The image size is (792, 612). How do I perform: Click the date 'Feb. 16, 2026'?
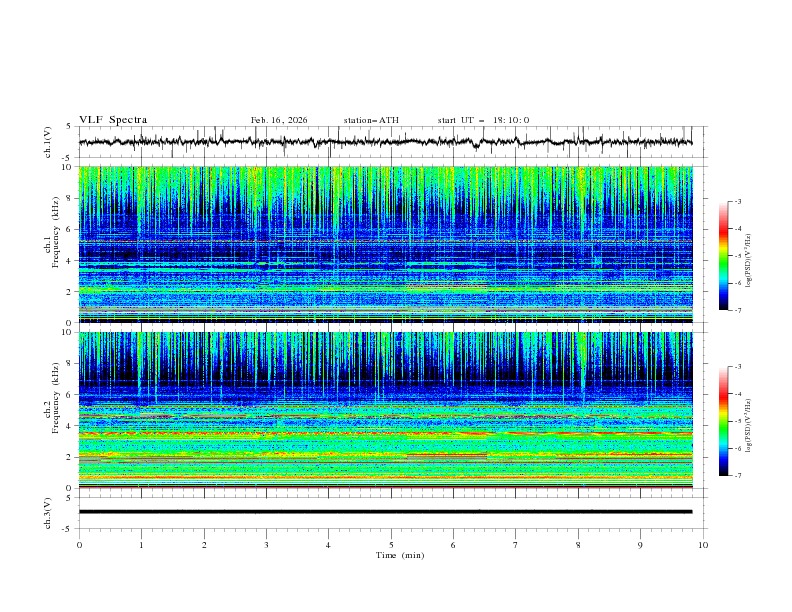279,120
